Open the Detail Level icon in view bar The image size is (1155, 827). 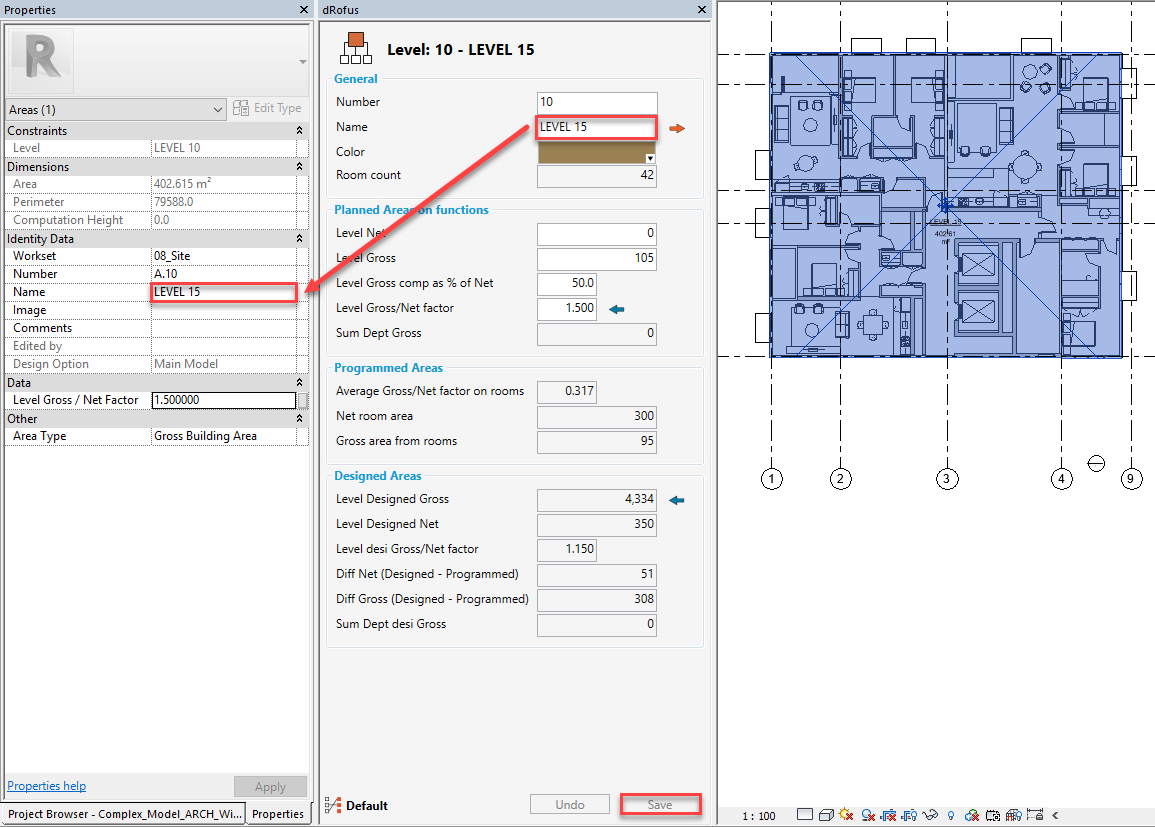point(803,816)
